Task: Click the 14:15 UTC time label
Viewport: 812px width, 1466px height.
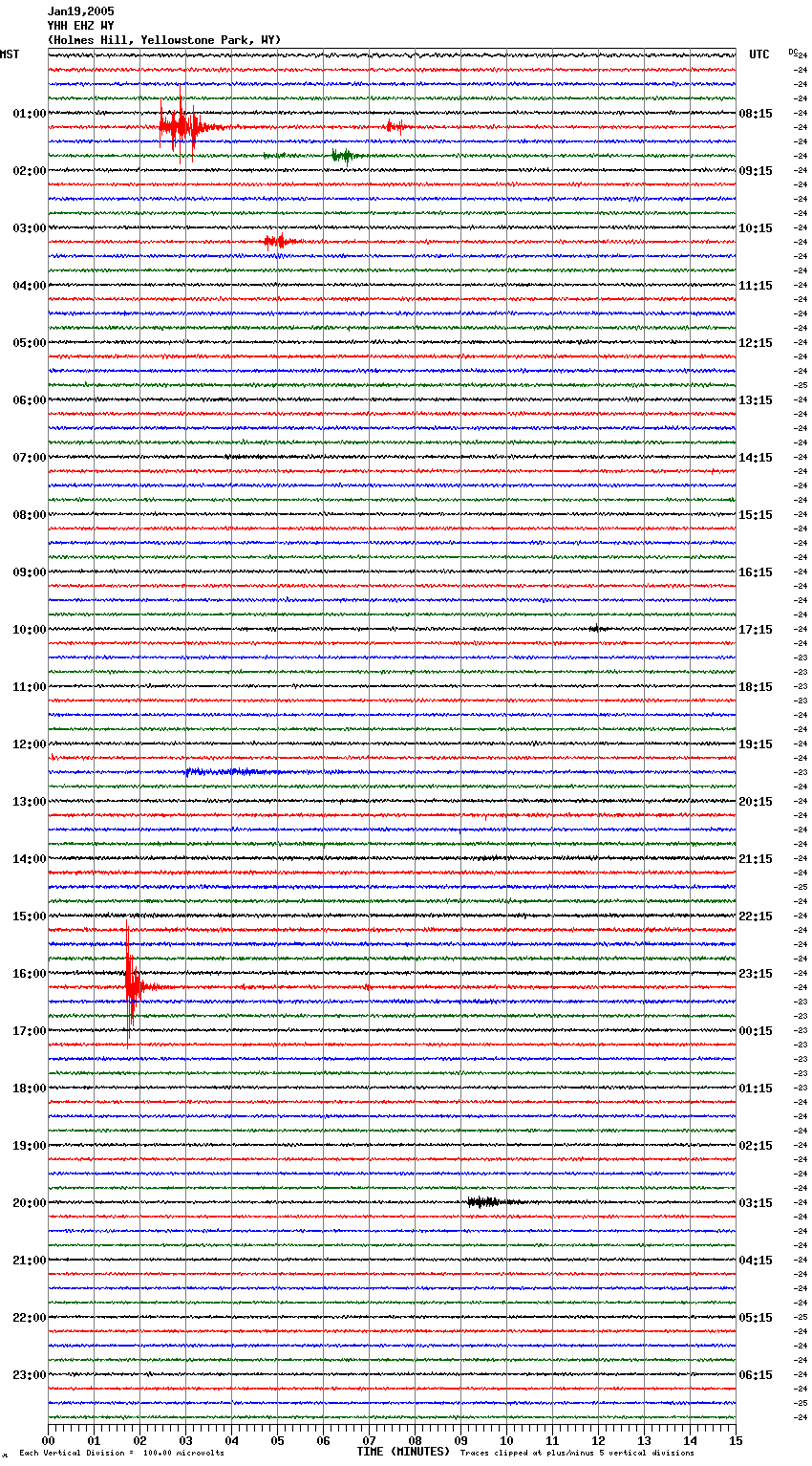Action: coord(756,458)
